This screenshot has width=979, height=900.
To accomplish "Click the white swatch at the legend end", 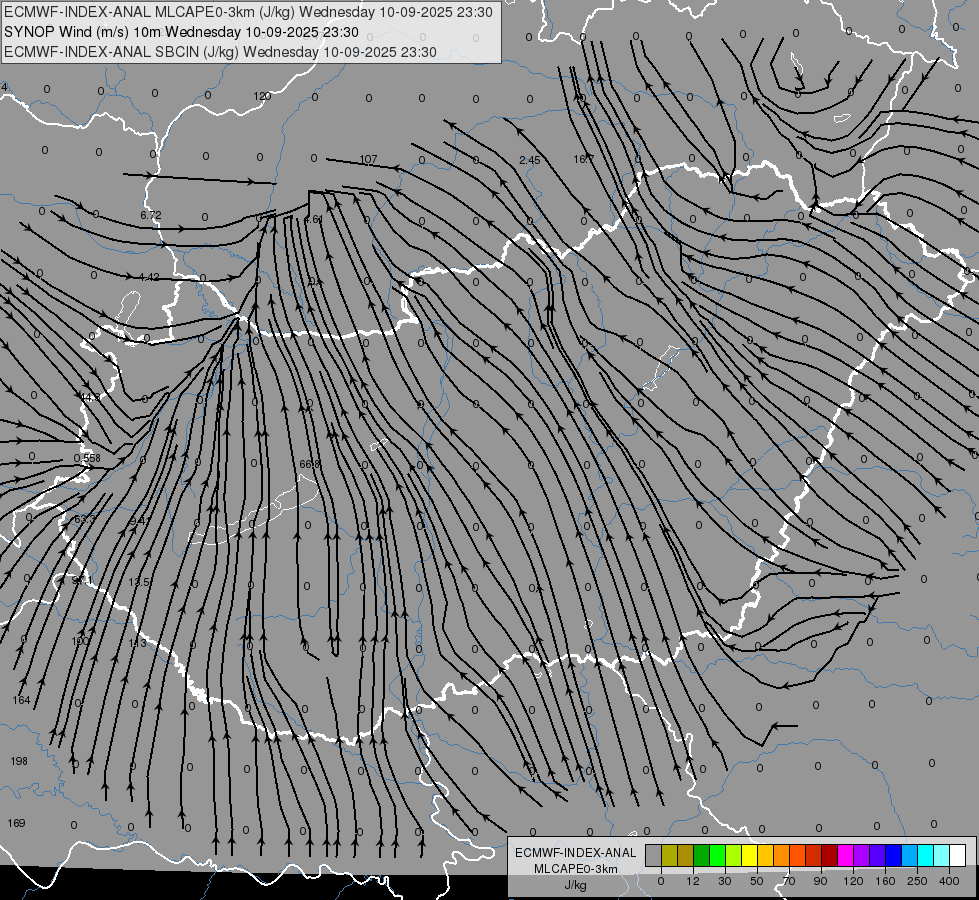I will point(958,855).
